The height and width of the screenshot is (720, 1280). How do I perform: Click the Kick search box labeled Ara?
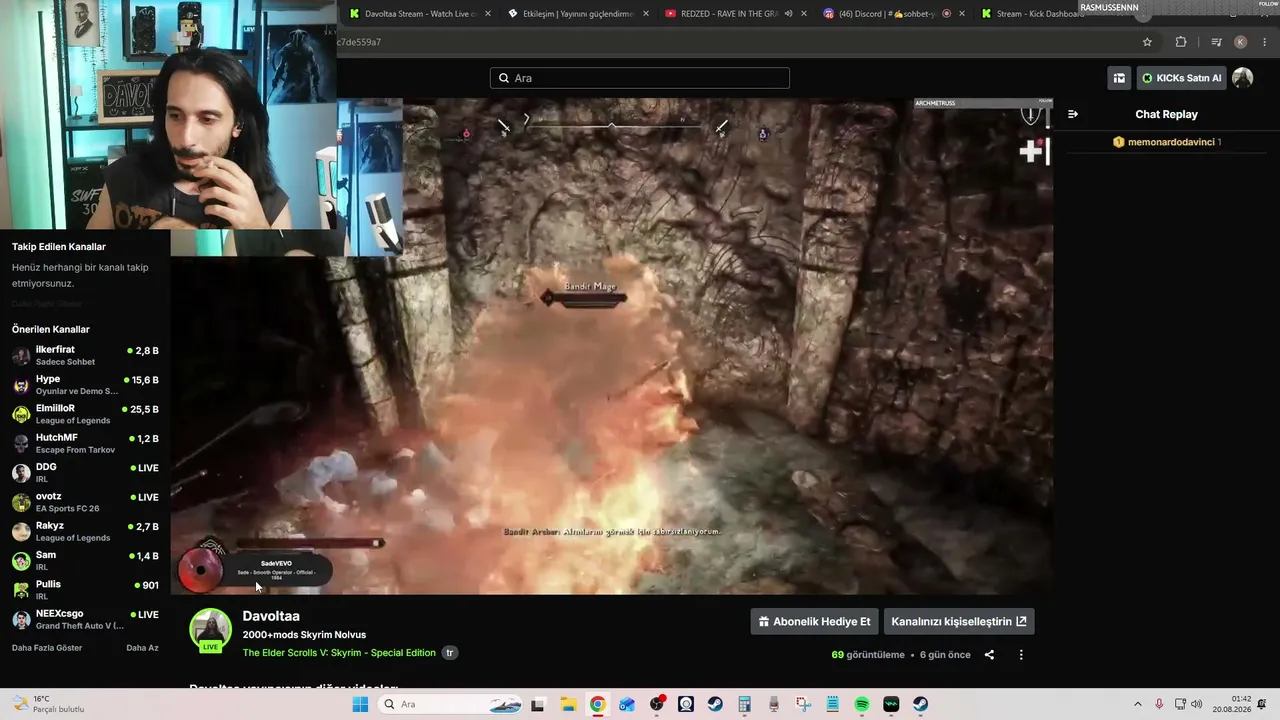coord(640,78)
